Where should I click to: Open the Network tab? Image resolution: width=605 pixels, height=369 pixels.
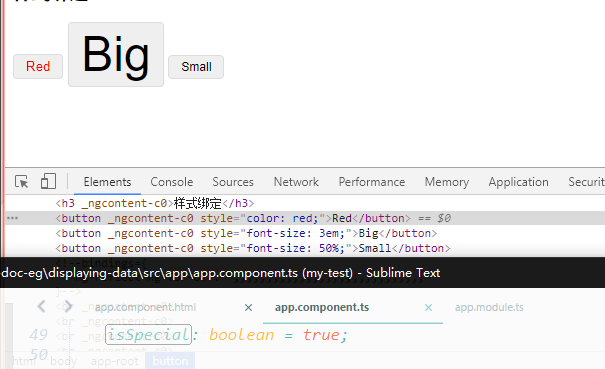point(296,182)
